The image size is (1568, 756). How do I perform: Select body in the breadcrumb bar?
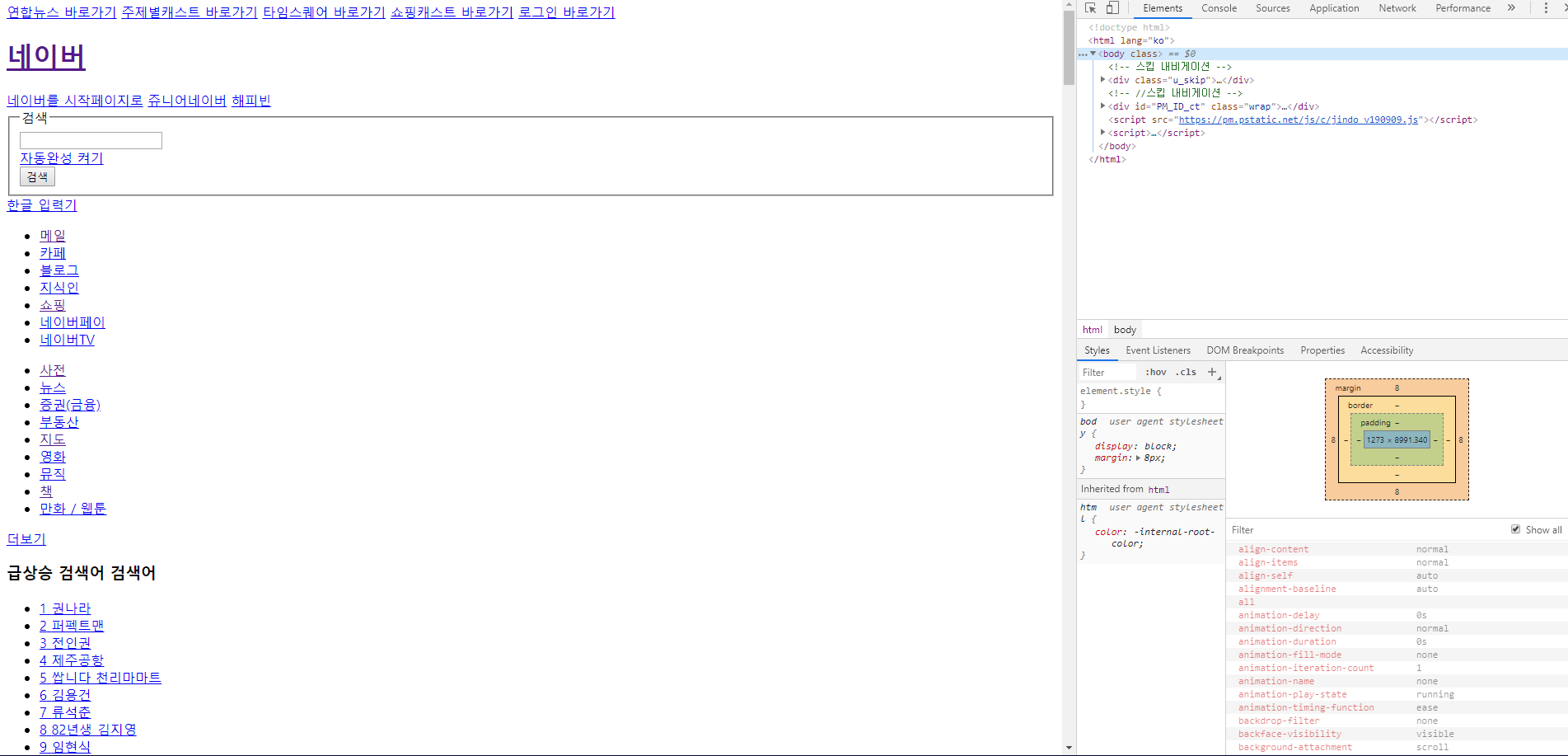point(1125,330)
